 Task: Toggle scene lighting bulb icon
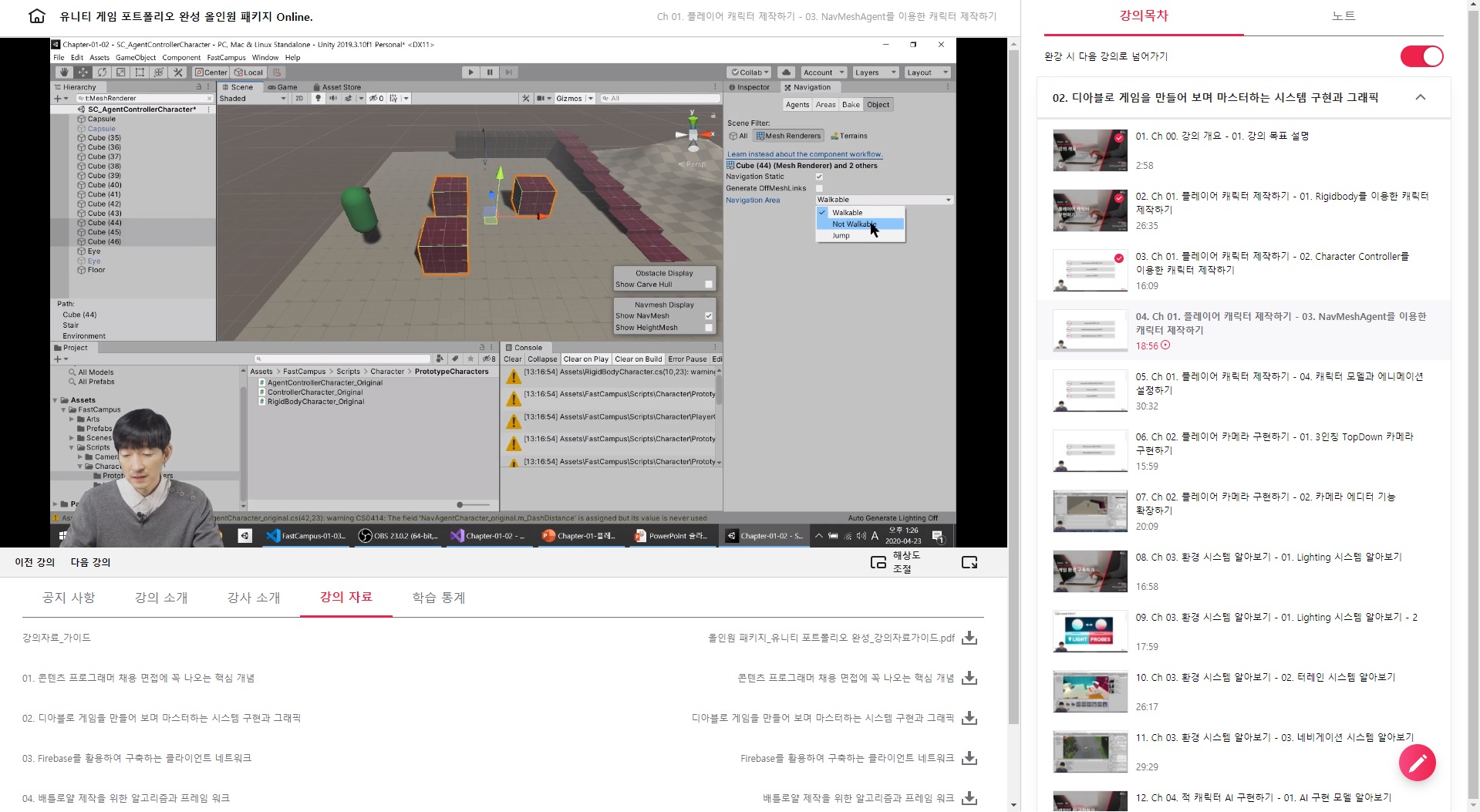tap(318, 99)
